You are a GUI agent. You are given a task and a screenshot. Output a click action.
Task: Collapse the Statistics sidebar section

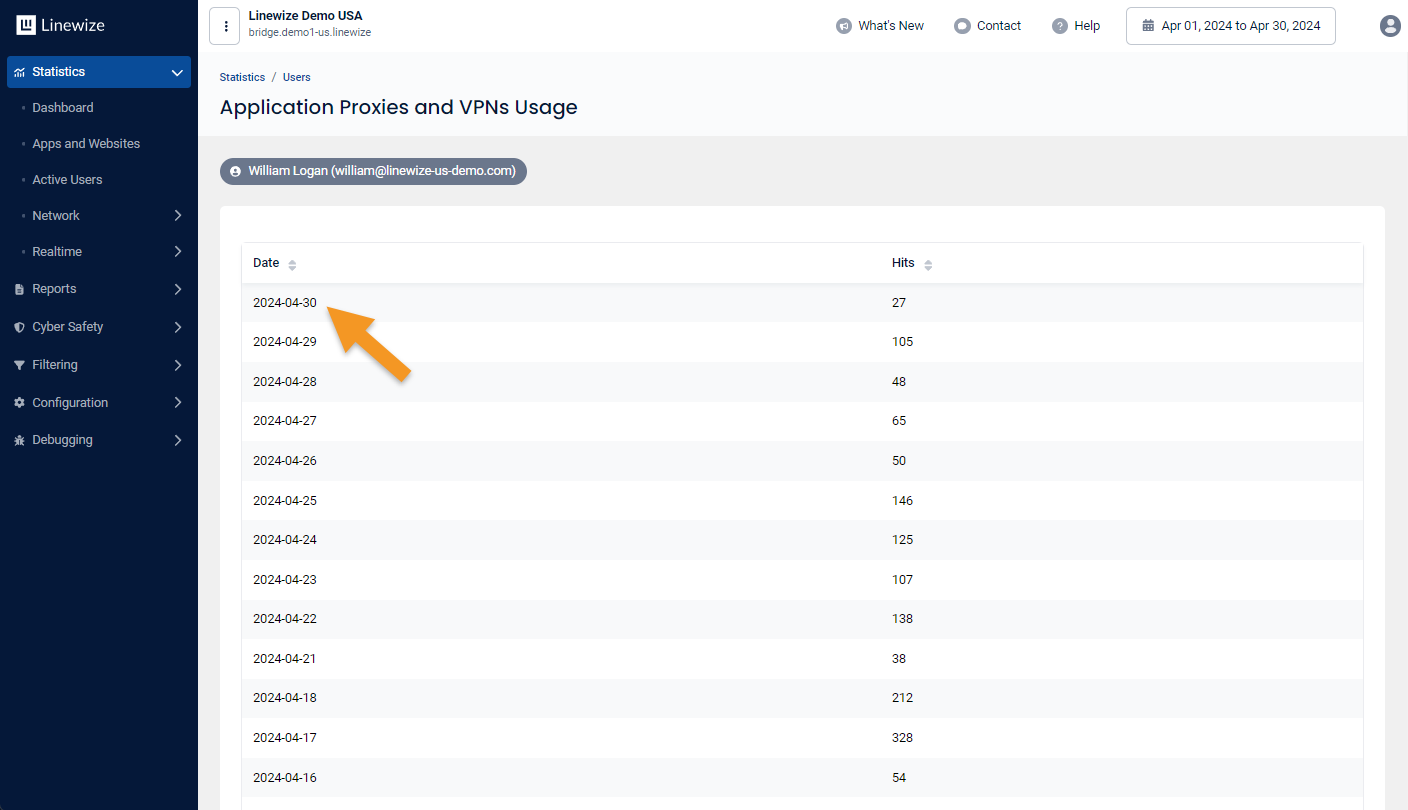(x=178, y=72)
